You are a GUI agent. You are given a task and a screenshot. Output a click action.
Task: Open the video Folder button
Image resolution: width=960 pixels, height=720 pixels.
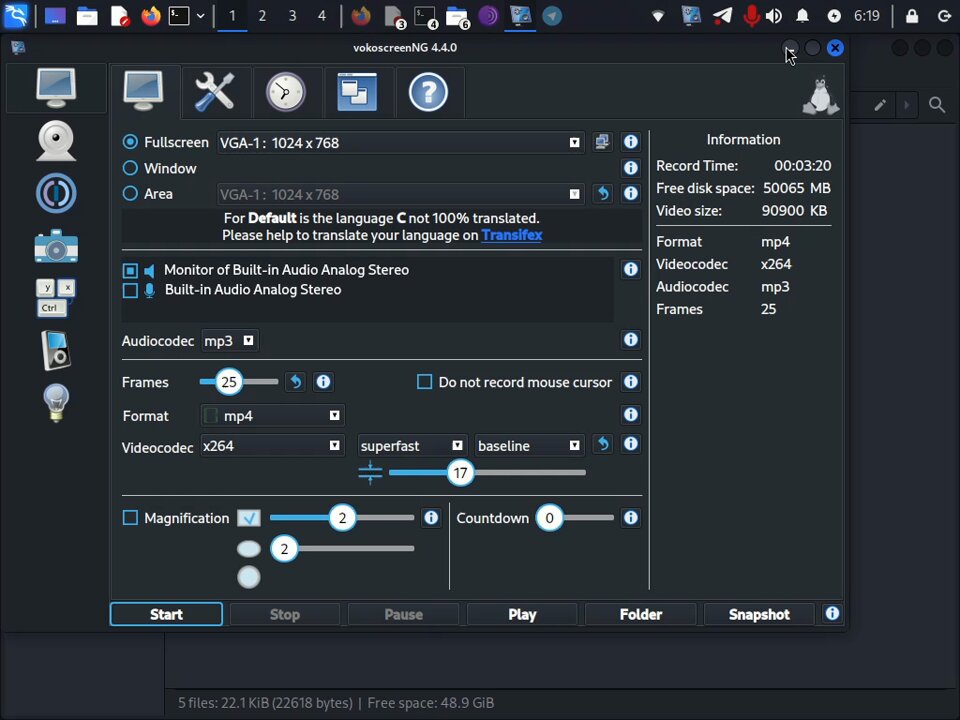click(641, 614)
